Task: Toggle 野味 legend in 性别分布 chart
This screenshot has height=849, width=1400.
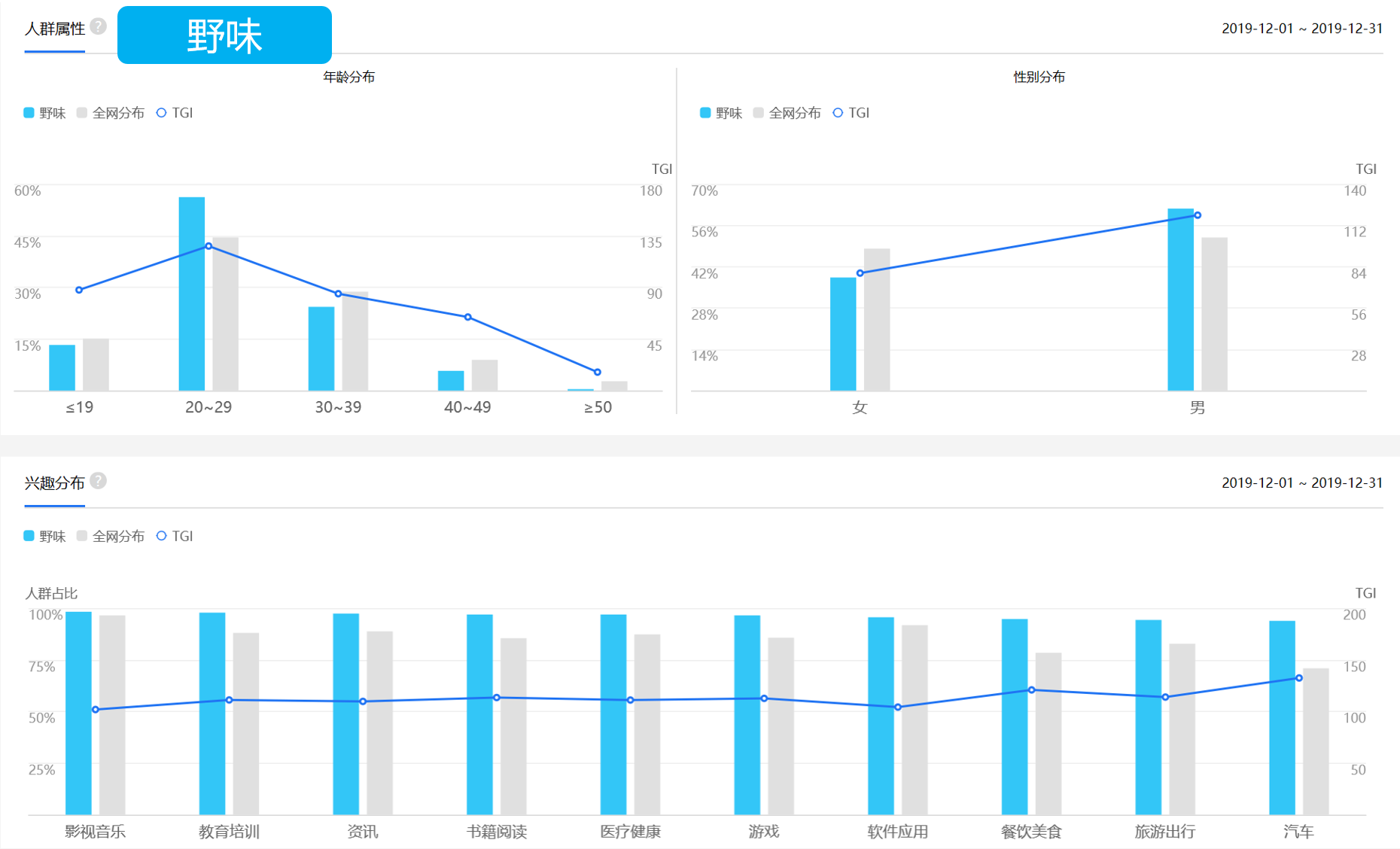Action: coord(721,113)
